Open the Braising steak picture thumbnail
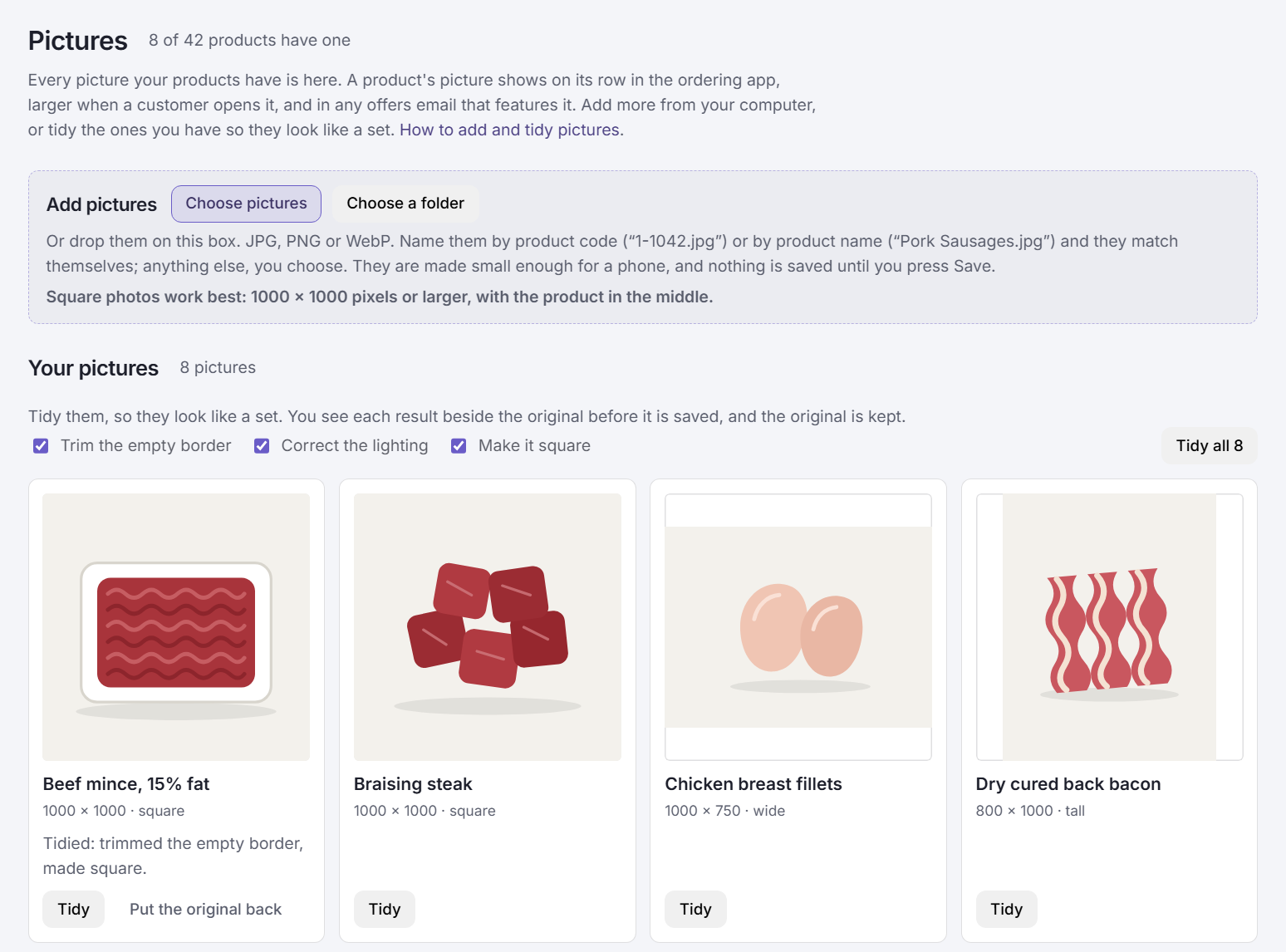Screen dimensions: 1286x952 (488, 627)
